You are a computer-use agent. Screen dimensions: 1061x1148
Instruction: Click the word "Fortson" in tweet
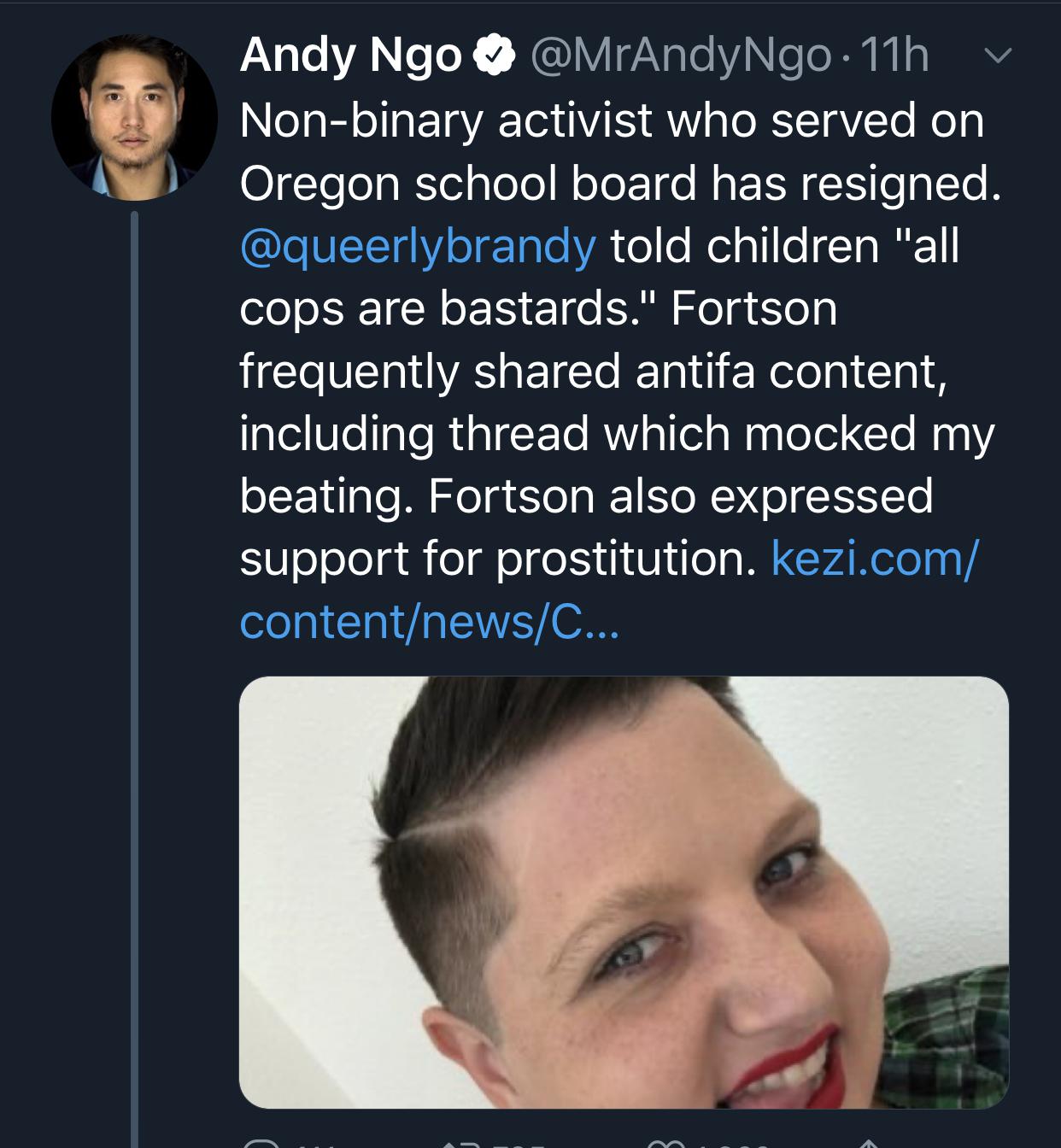point(753,308)
